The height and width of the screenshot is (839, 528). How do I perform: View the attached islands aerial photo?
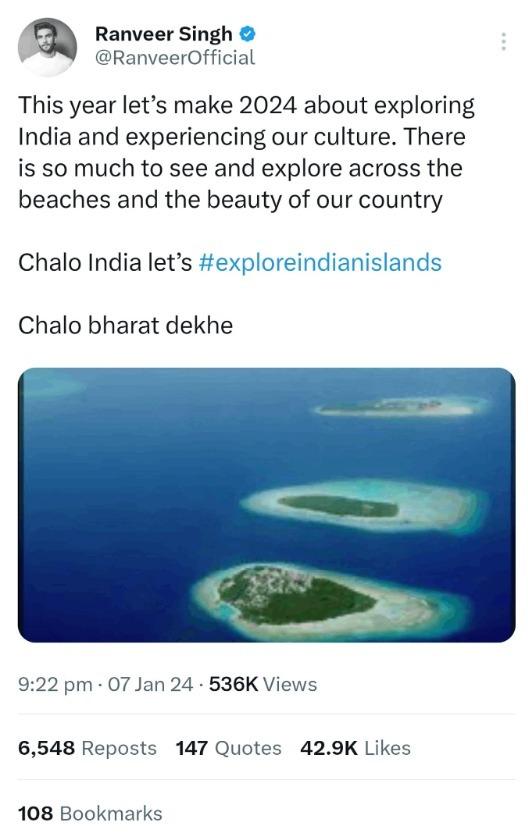[x=266, y=505]
